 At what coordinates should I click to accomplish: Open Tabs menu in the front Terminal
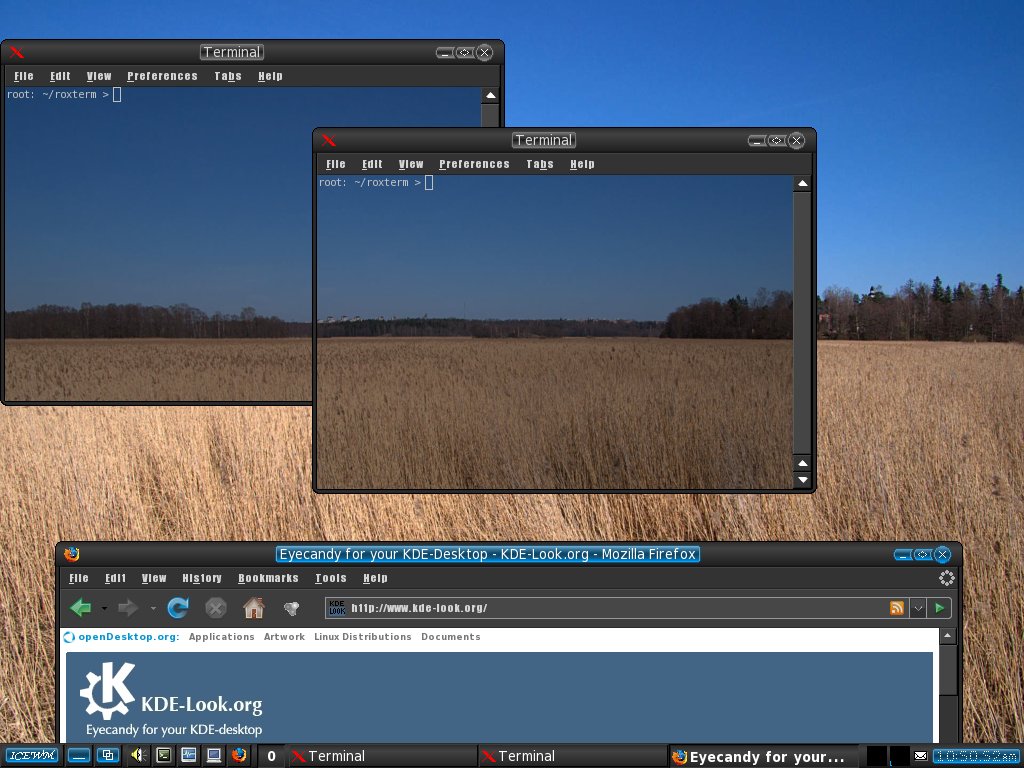pyautogui.click(x=540, y=164)
